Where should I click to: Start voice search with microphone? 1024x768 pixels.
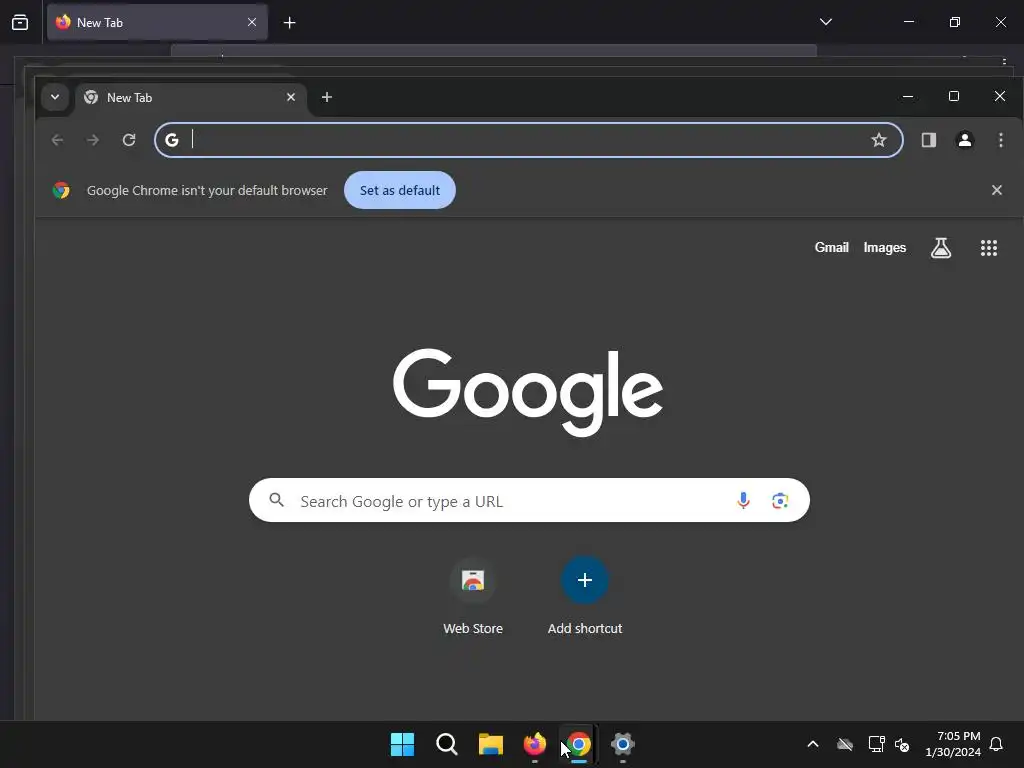click(743, 500)
